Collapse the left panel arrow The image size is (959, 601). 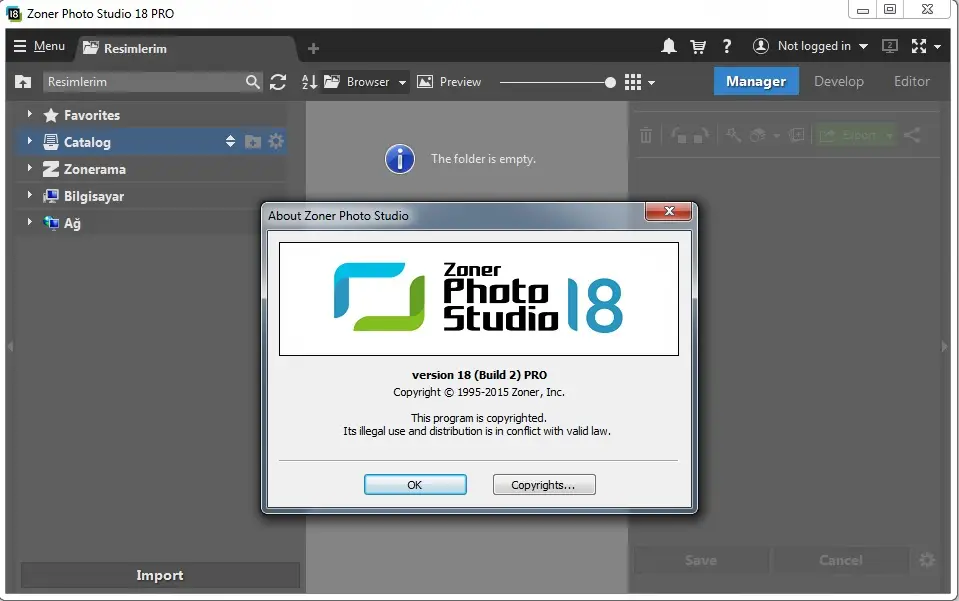pyautogui.click(x=10, y=346)
